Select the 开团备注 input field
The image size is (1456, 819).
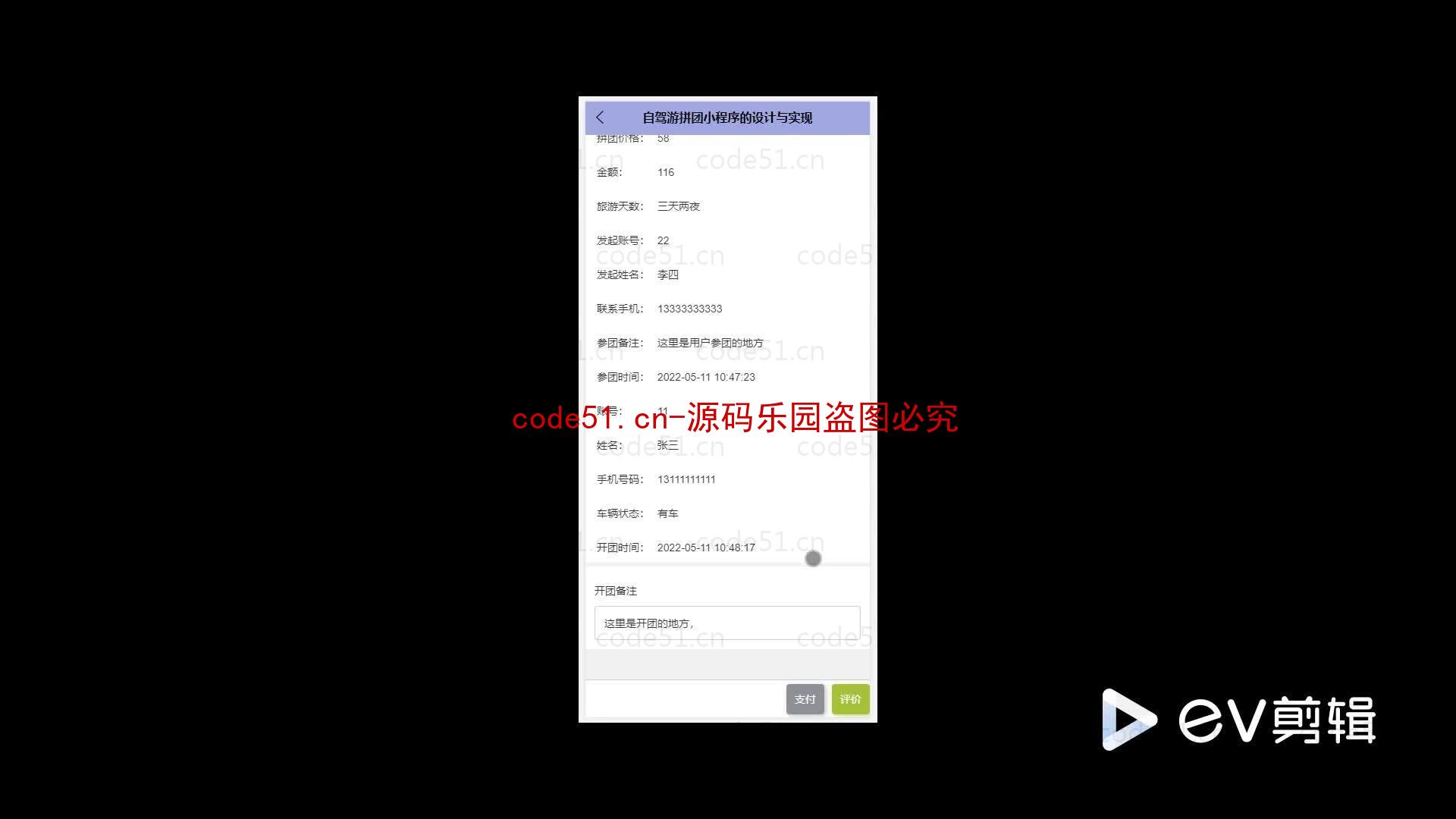[x=727, y=623]
